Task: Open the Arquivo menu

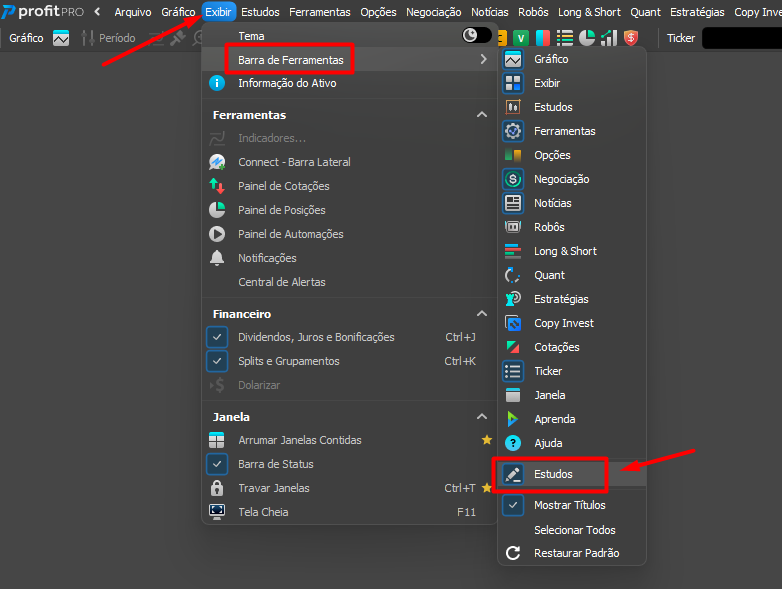Action: tap(133, 12)
